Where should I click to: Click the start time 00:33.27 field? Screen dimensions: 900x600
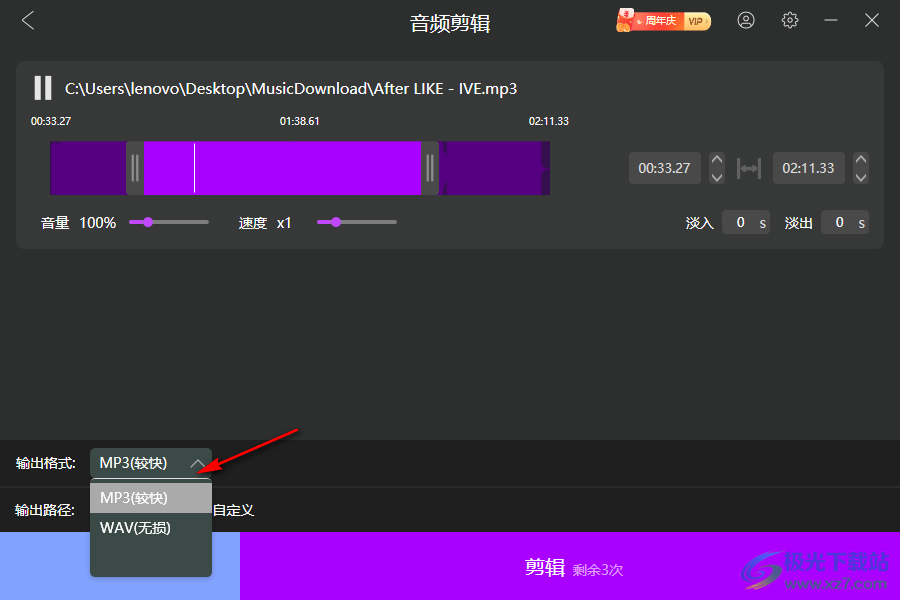click(x=664, y=168)
